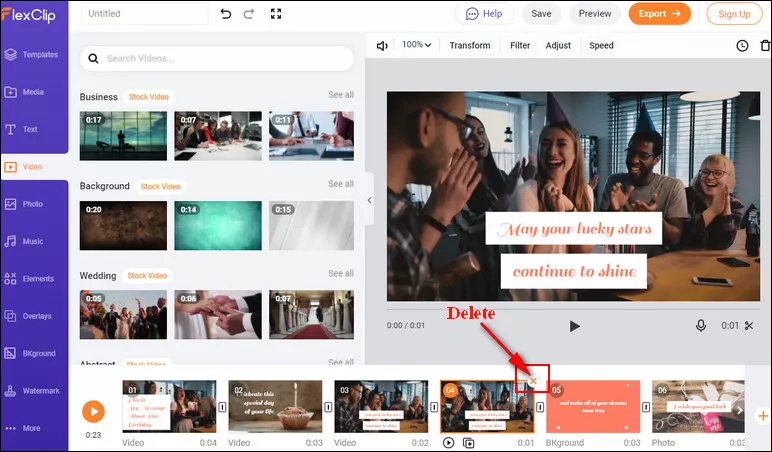Select the 0:14 teal background video
The image size is (772, 452).
218,226
